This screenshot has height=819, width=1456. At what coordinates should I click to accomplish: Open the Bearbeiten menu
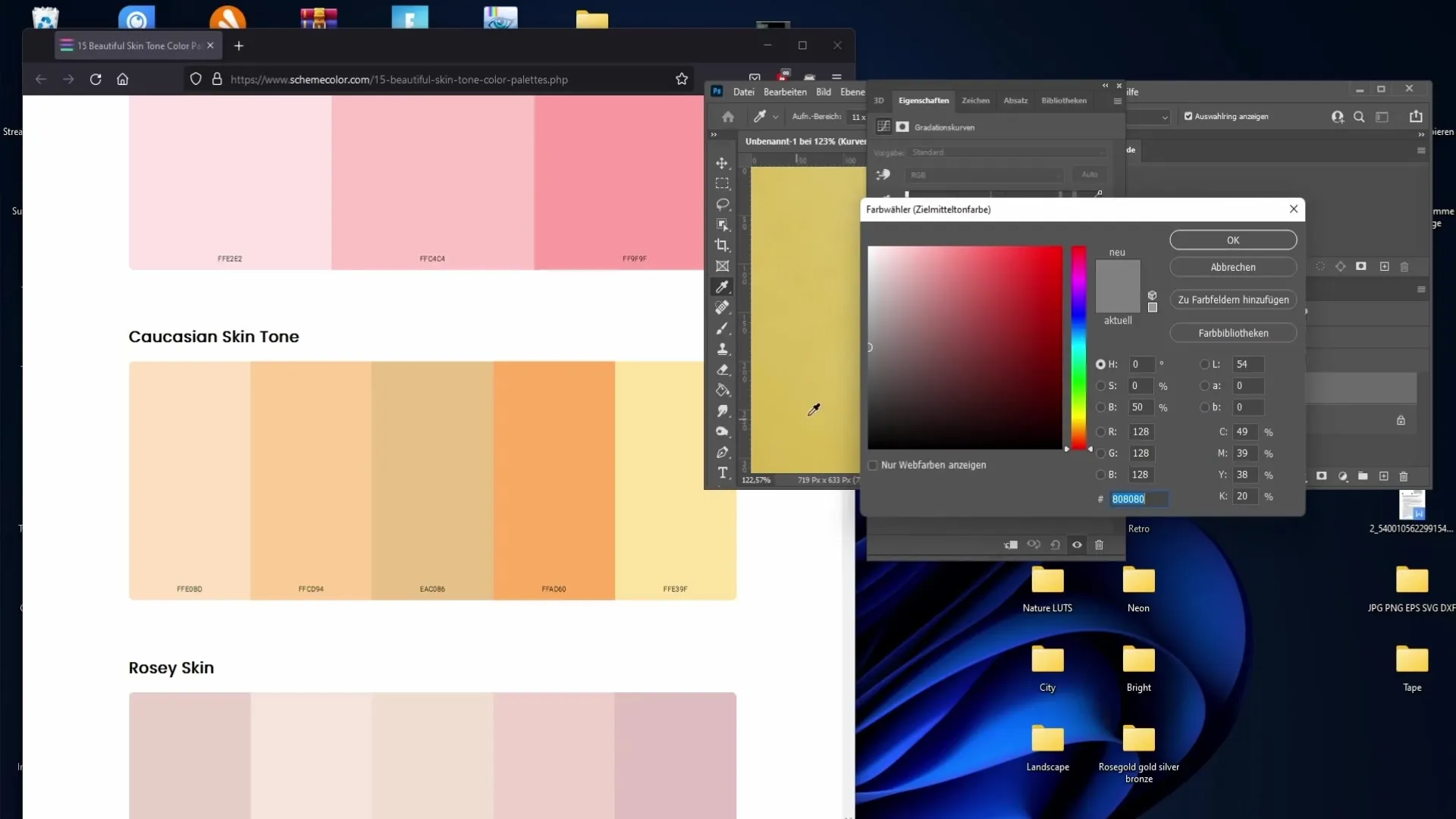(x=785, y=92)
